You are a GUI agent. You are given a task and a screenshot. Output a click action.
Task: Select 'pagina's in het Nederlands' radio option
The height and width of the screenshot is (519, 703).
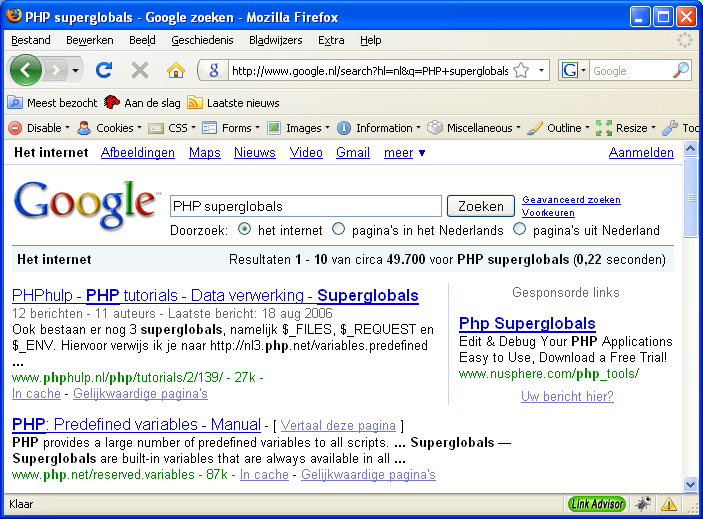[338, 230]
